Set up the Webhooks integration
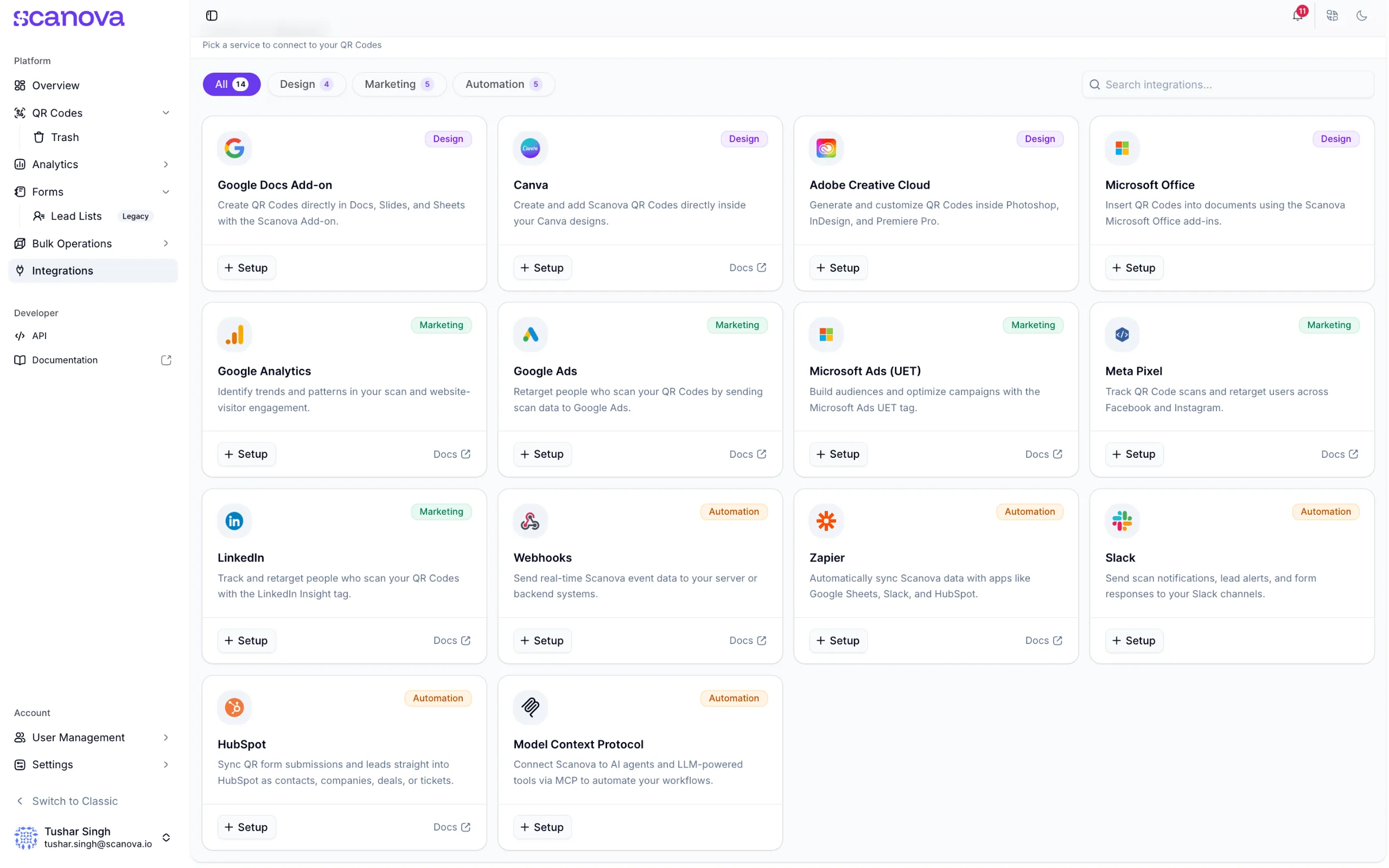The height and width of the screenshot is (868, 1389). 543,641
